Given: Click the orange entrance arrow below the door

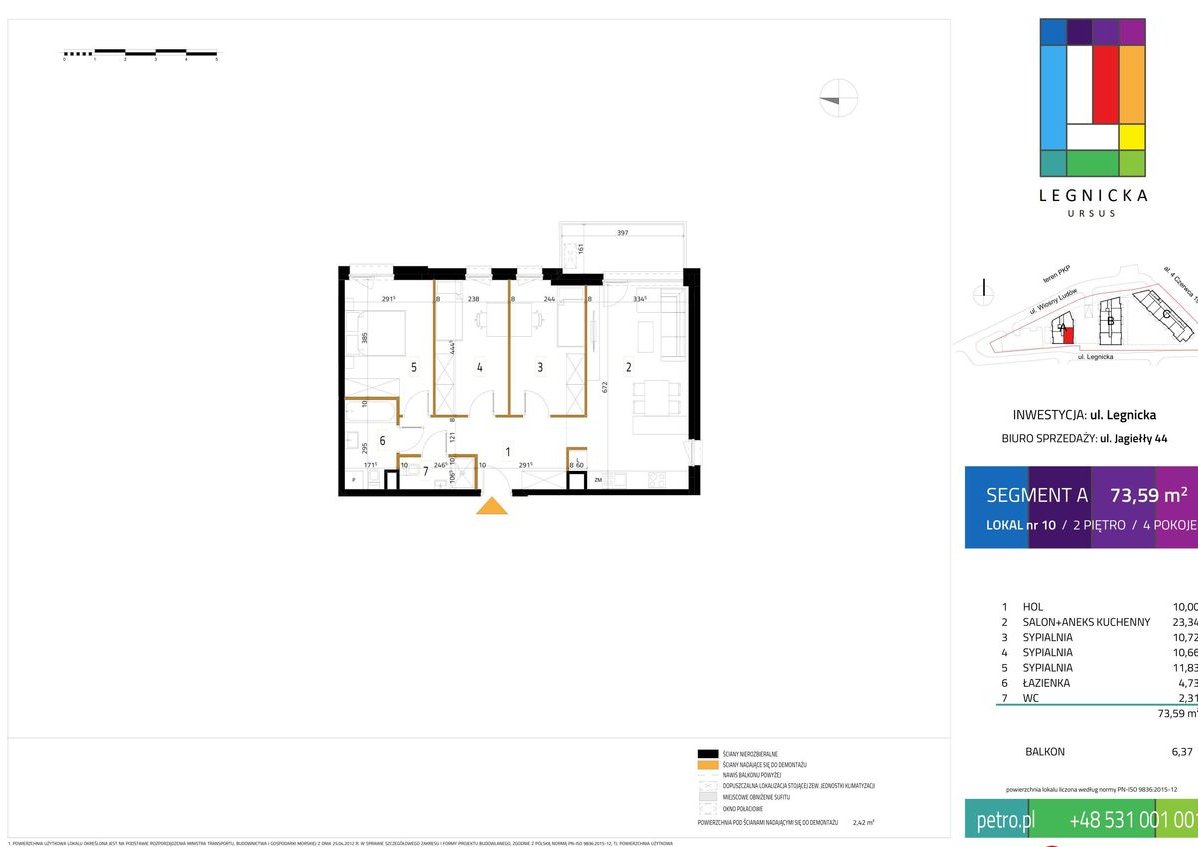Looking at the screenshot, I should click(491, 506).
